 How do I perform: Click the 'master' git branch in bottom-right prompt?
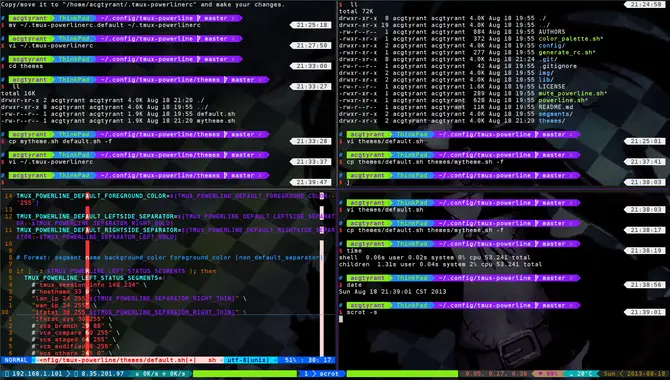tap(554, 306)
